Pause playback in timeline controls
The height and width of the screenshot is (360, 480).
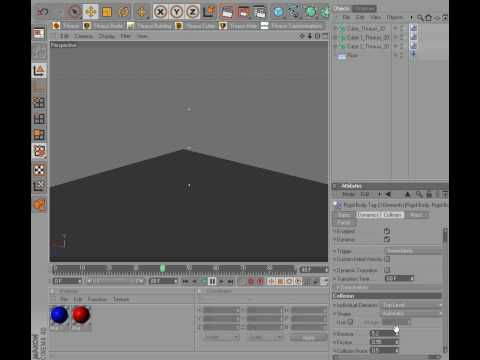(212, 282)
